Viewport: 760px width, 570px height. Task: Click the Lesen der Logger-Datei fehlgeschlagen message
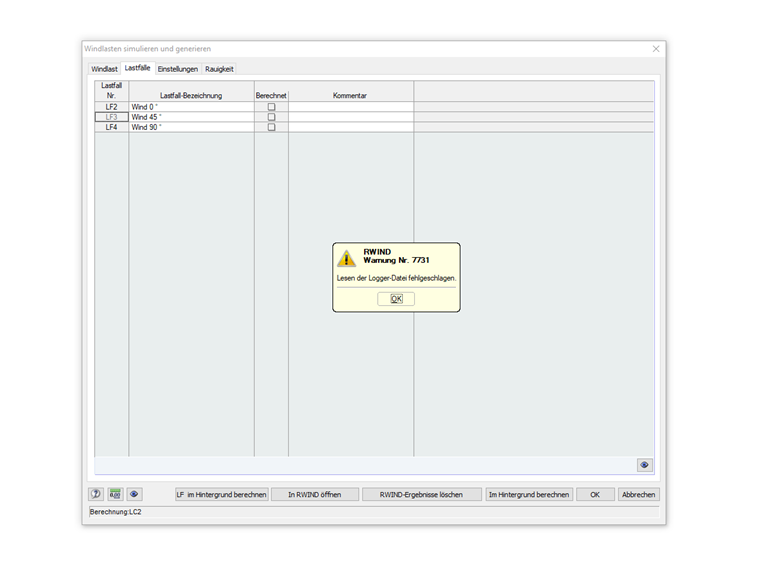[396, 278]
